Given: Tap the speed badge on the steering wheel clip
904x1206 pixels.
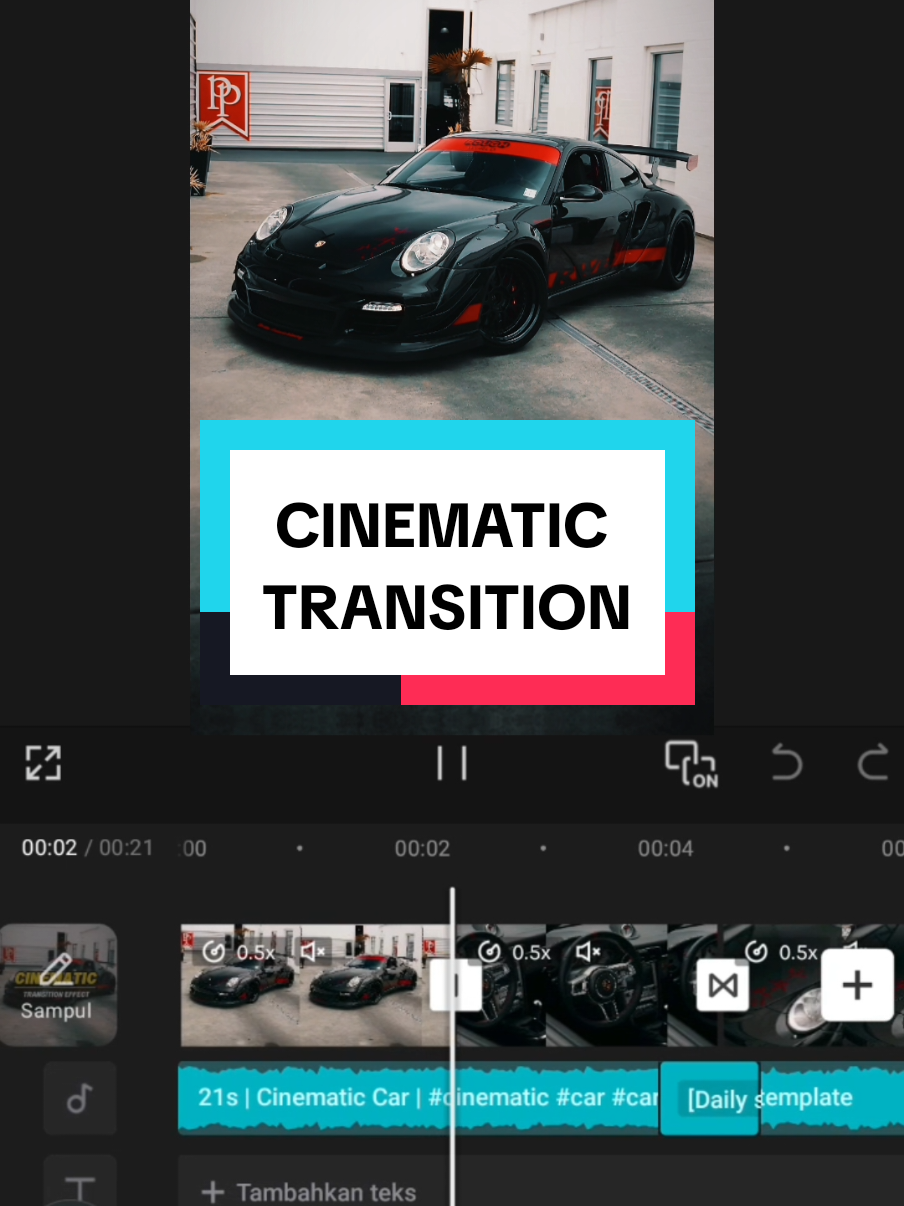Looking at the screenshot, I should 513,952.
